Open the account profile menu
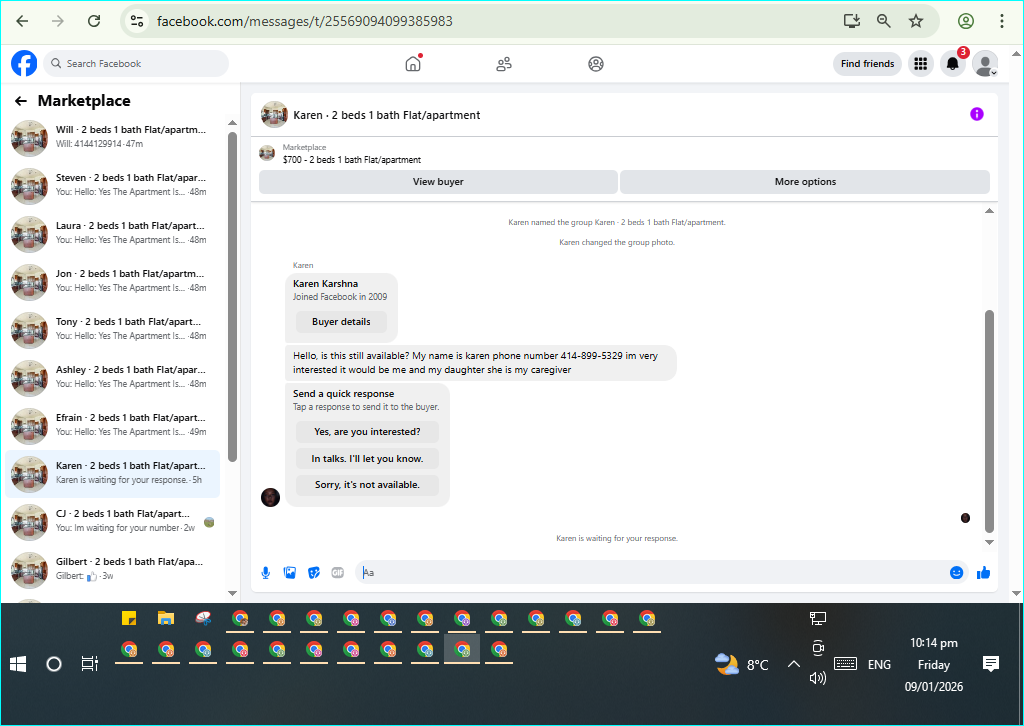This screenshot has width=1024, height=726. [985, 63]
